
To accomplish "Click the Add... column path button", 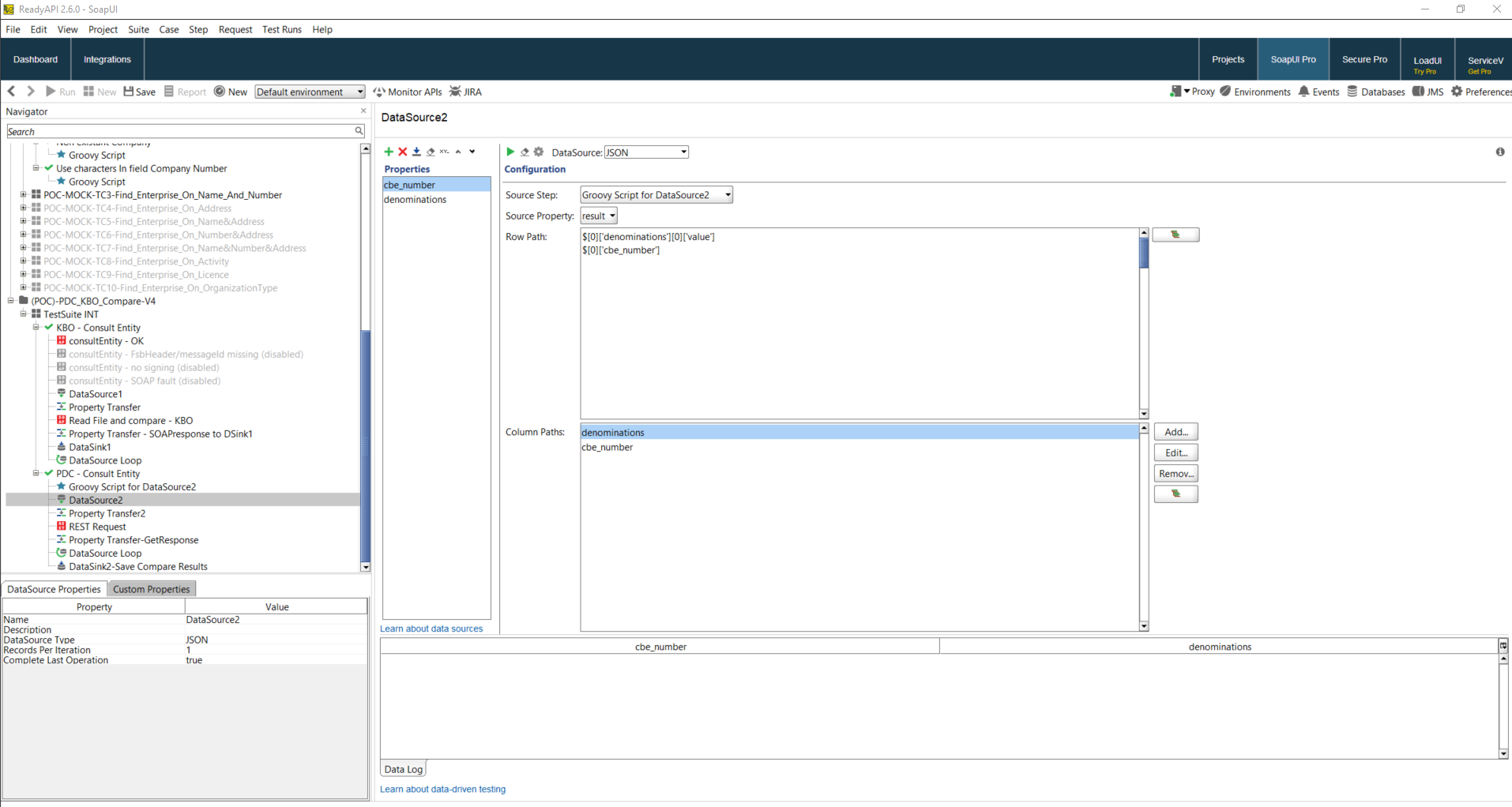I will [x=1175, y=432].
